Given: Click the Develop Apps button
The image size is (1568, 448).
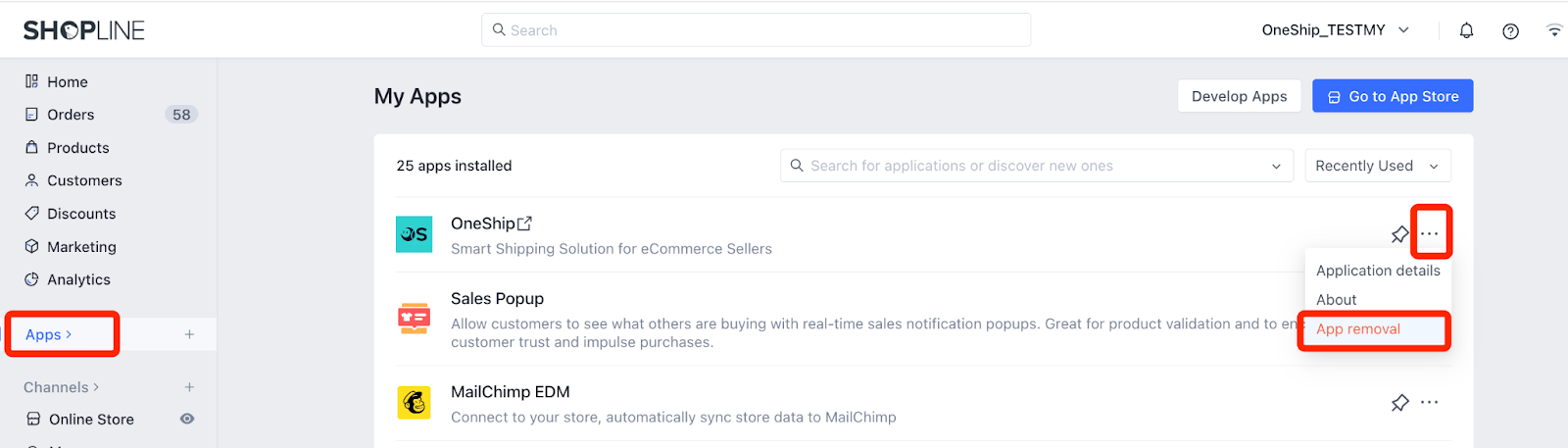Looking at the screenshot, I should [x=1239, y=96].
